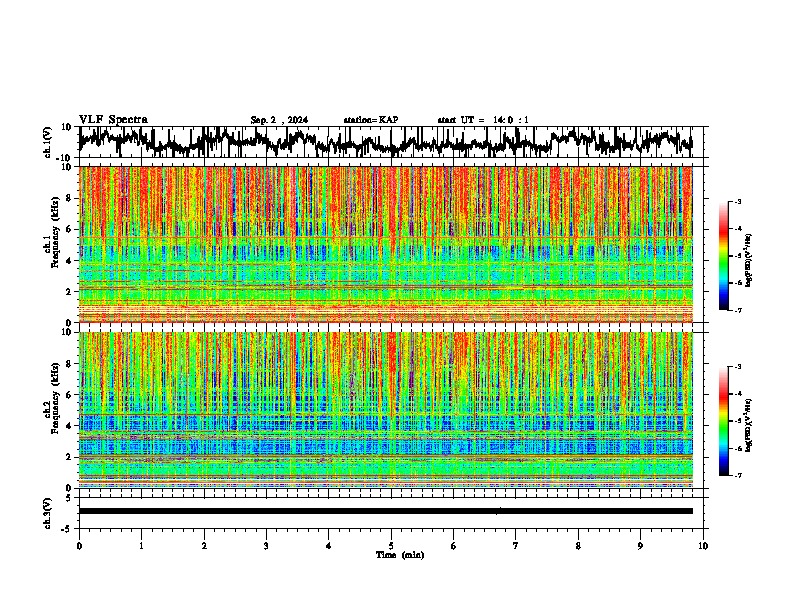Click the "ch.1(V)" waveform axis label
Image resolution: width=792 pixels, height=612 pixels.
pos(48,142)
